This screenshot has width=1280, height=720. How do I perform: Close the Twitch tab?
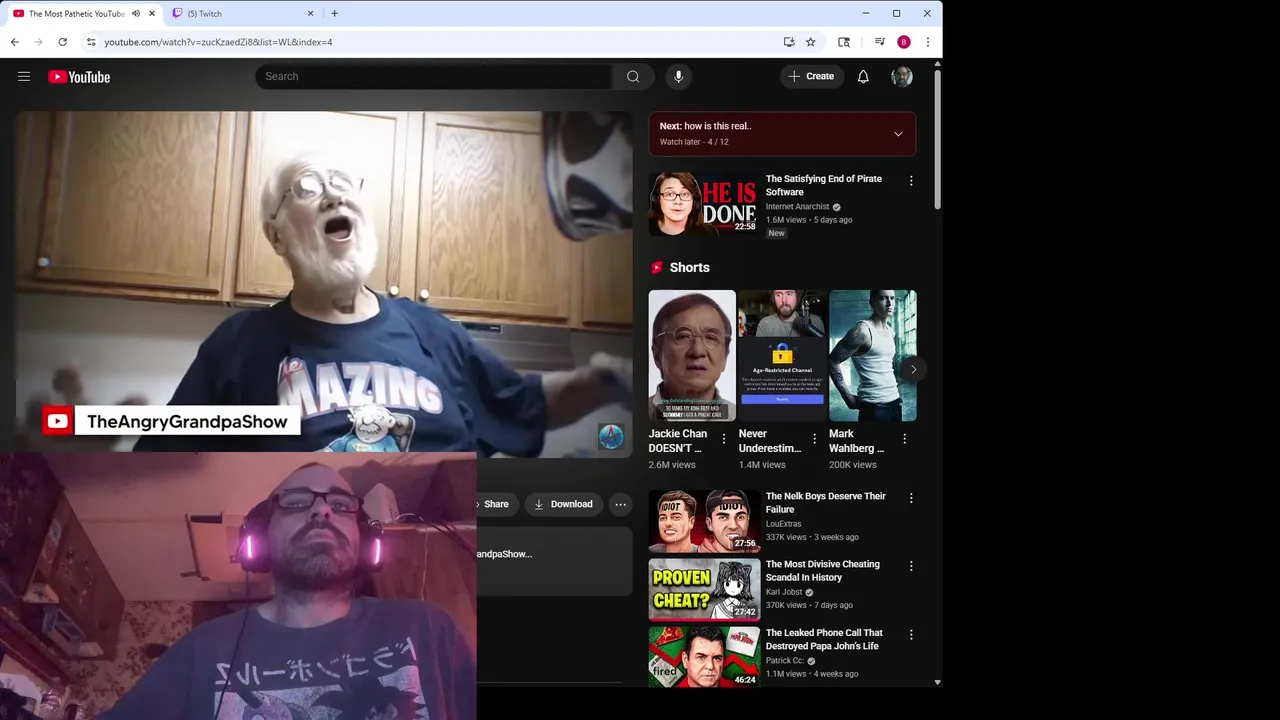[x=310, y=14]
